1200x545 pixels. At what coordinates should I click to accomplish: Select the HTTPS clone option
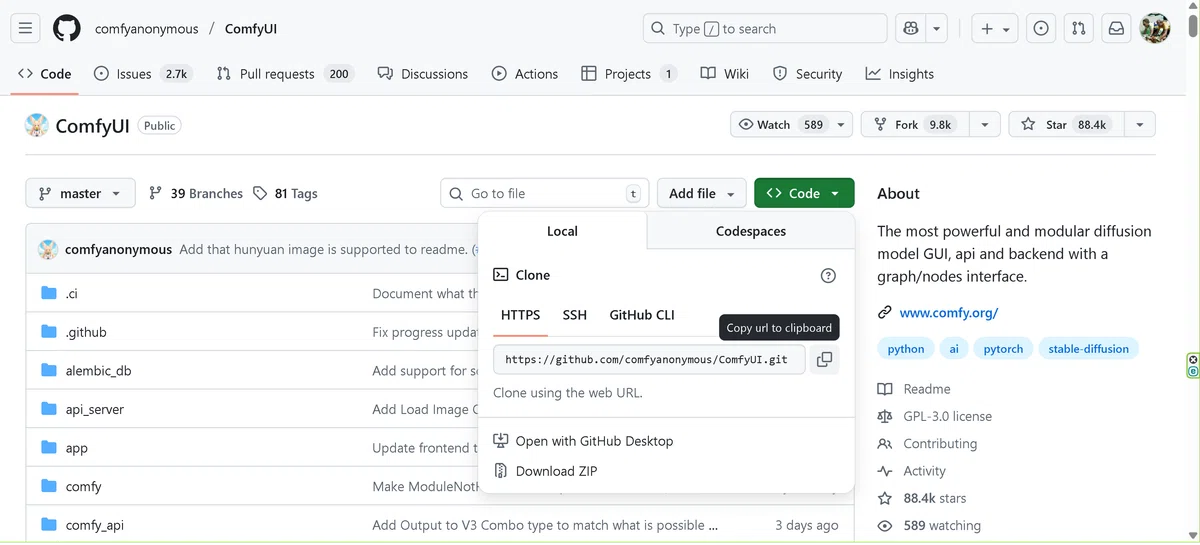click(520, 315)
